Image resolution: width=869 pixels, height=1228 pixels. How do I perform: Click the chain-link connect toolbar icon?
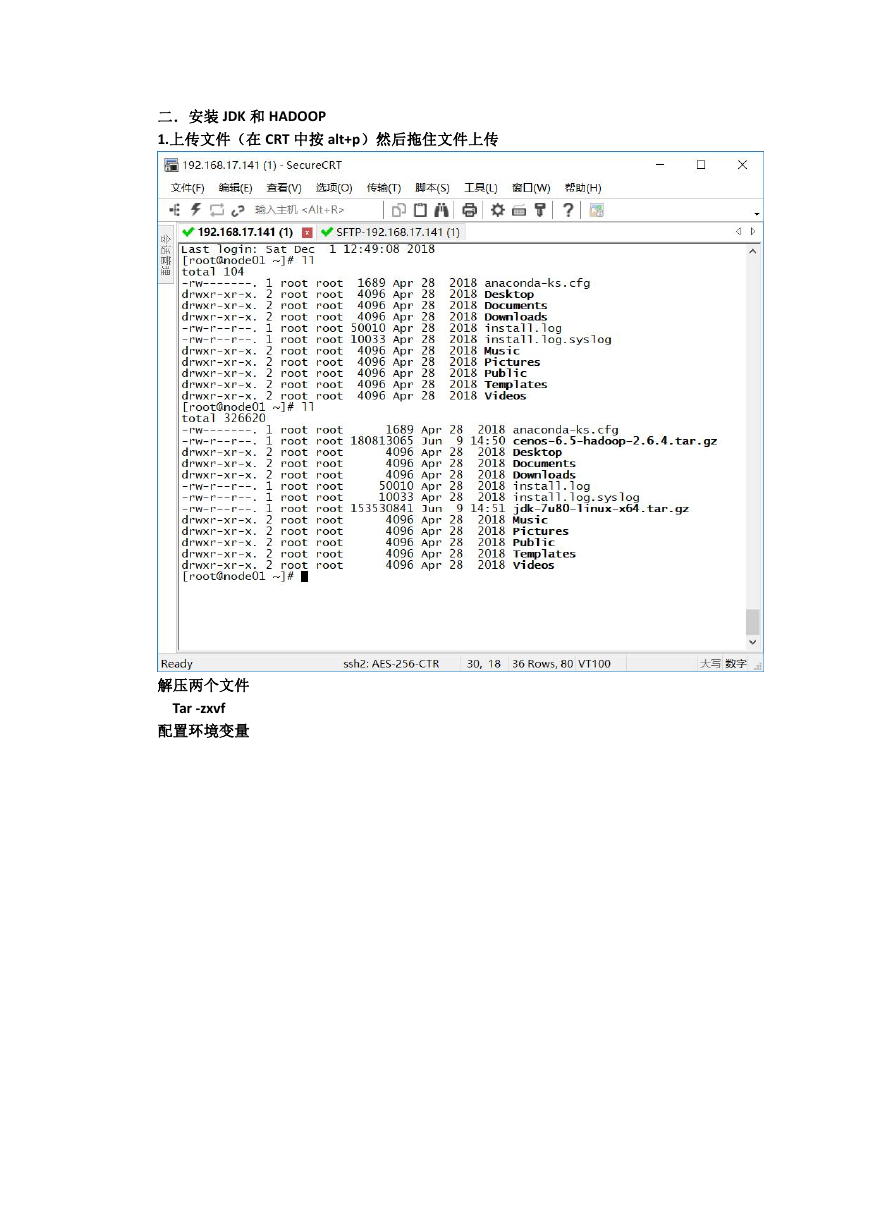(238, 210)
